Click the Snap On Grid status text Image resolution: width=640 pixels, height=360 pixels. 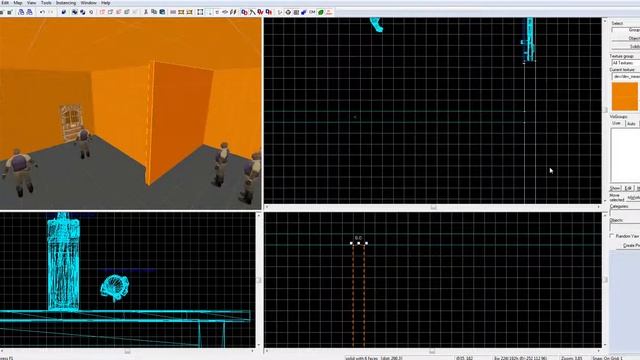(608, 358)
